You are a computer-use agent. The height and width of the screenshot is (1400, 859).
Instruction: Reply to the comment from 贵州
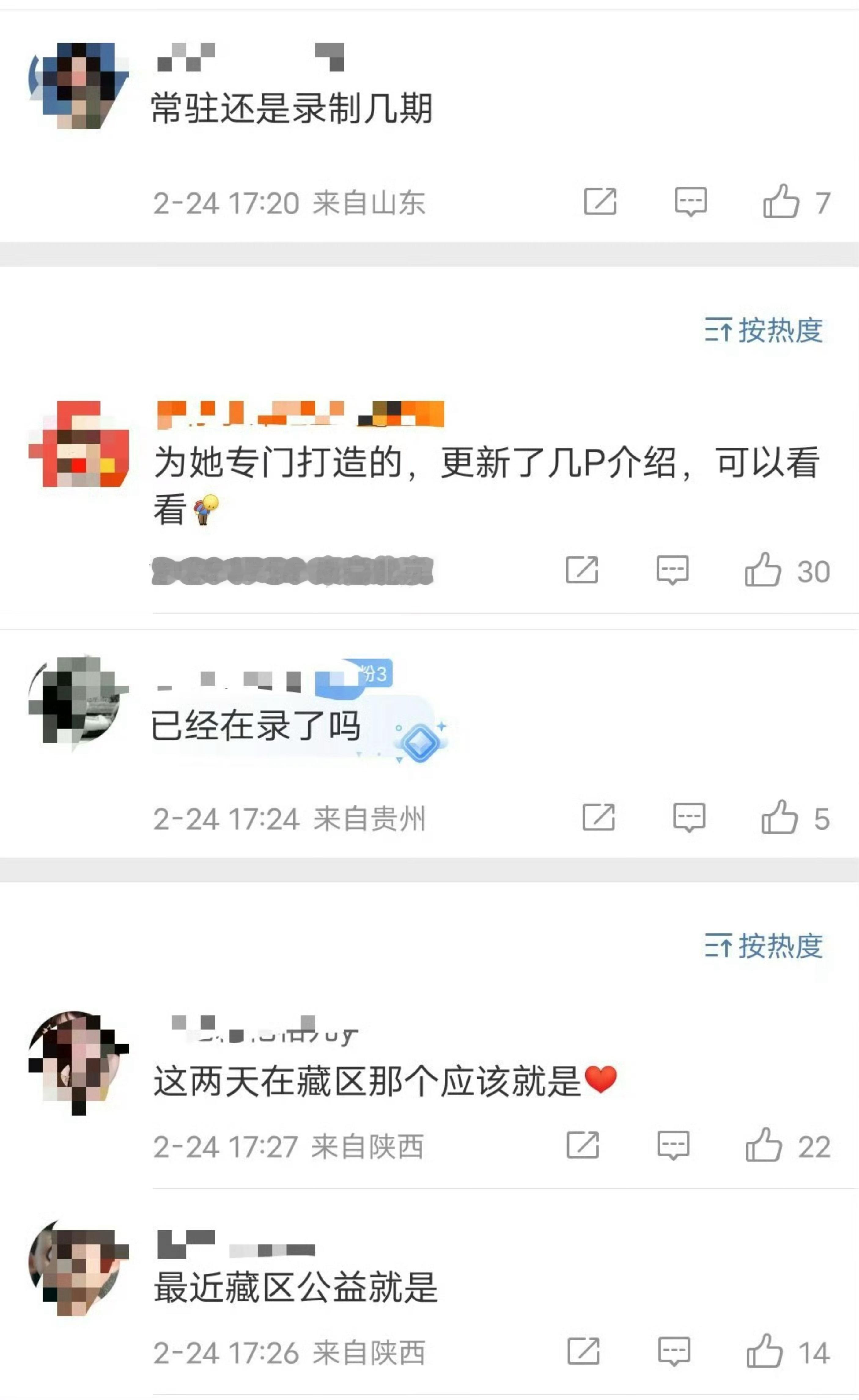click(x=689, y=818)
